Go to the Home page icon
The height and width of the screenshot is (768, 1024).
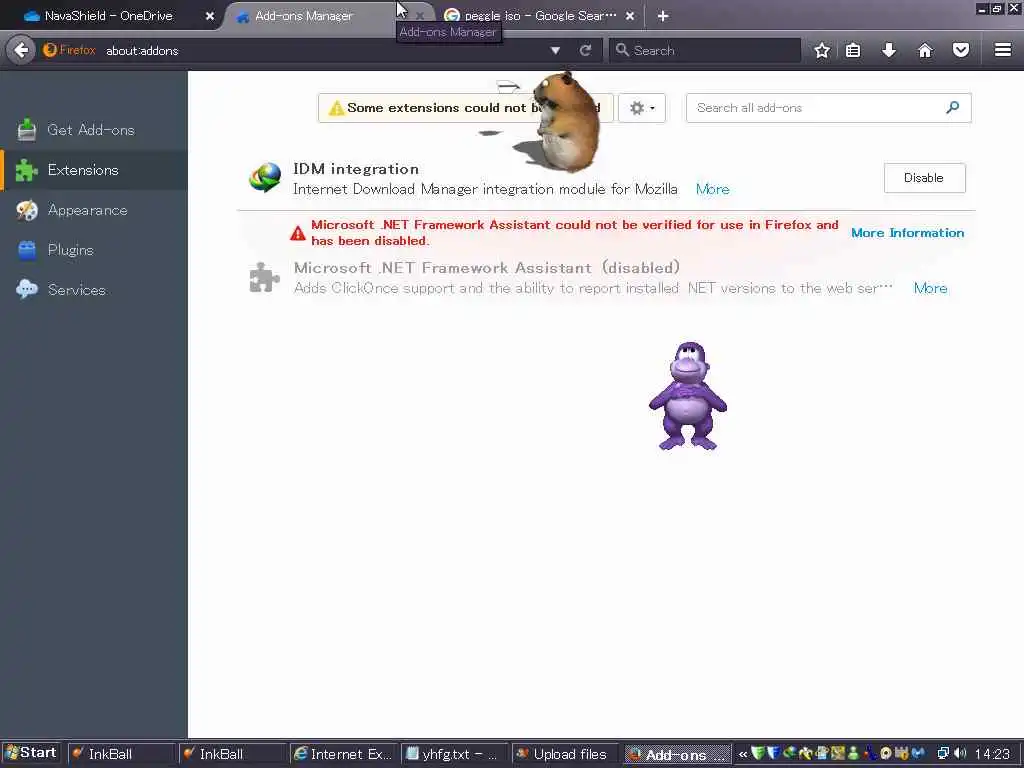(925, 50)
